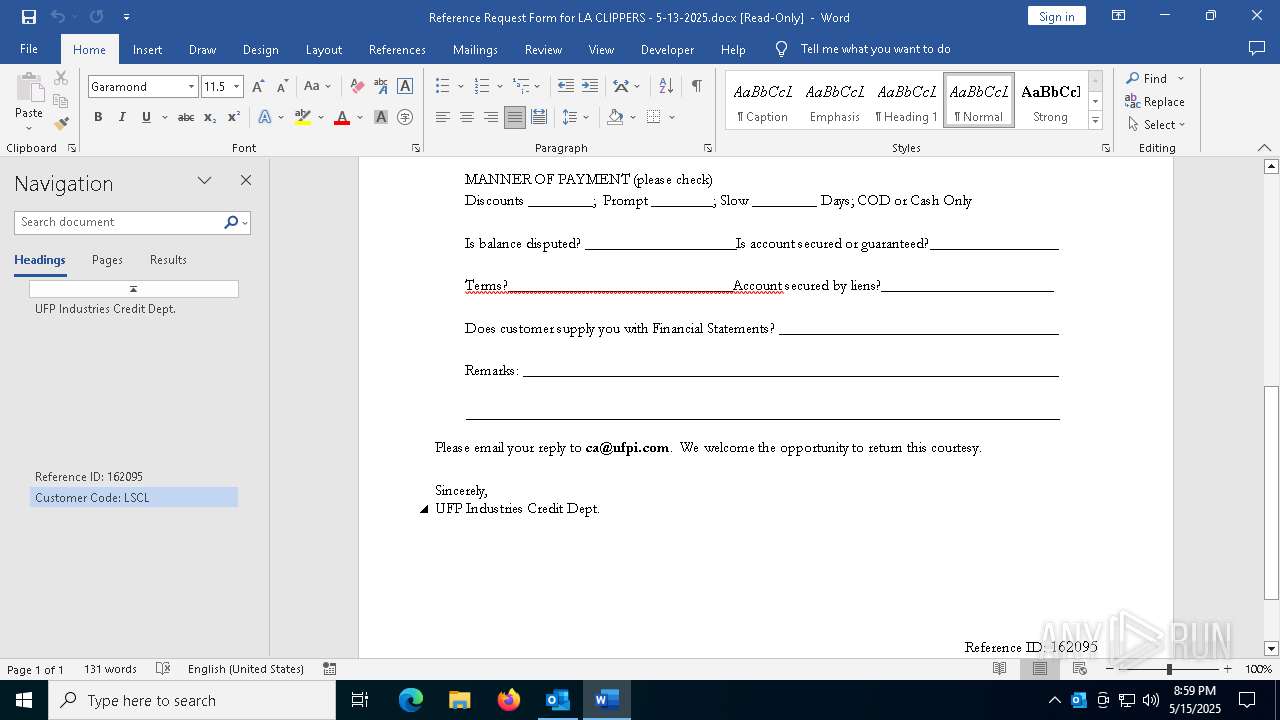Toggle Justify alignment
This screenshot has width=1280, height=720.
click(x=515, y=117)
